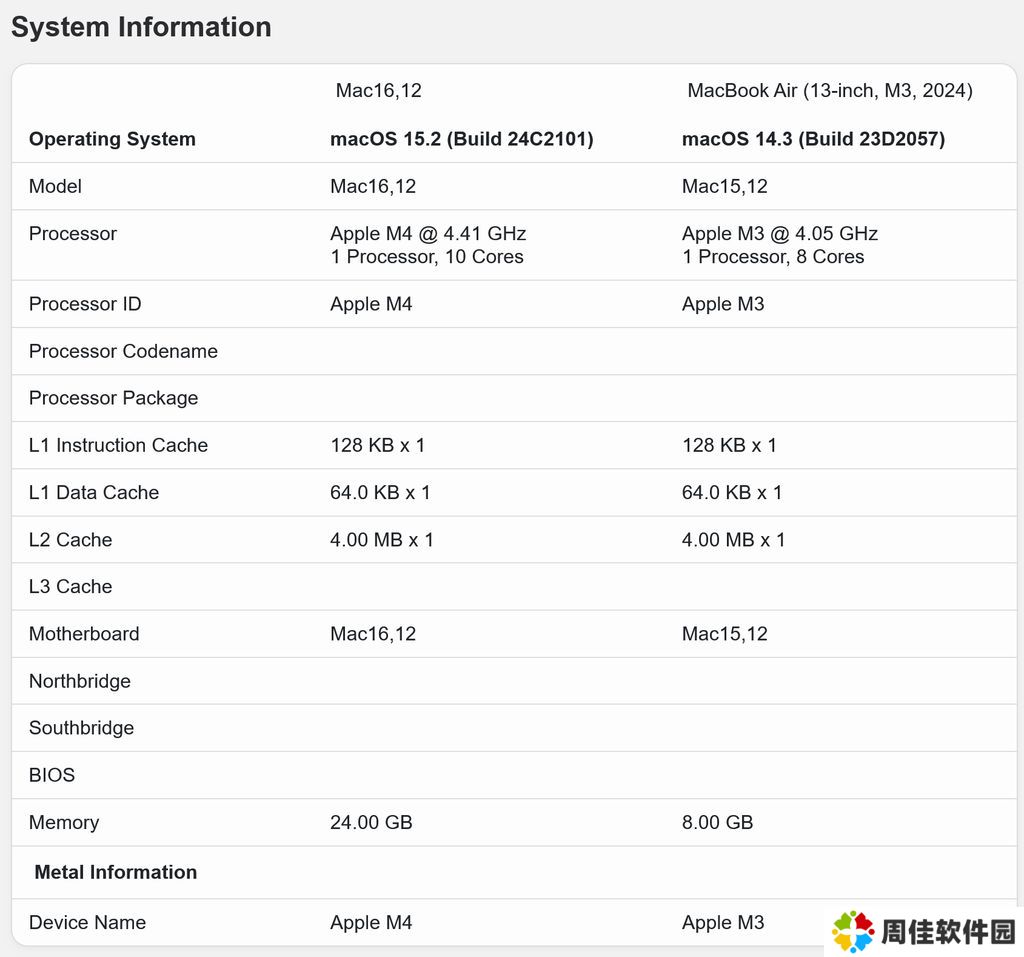Click the Southbridge label
The width and height of the screenshot is (1024, 957).
coord(82,728)
